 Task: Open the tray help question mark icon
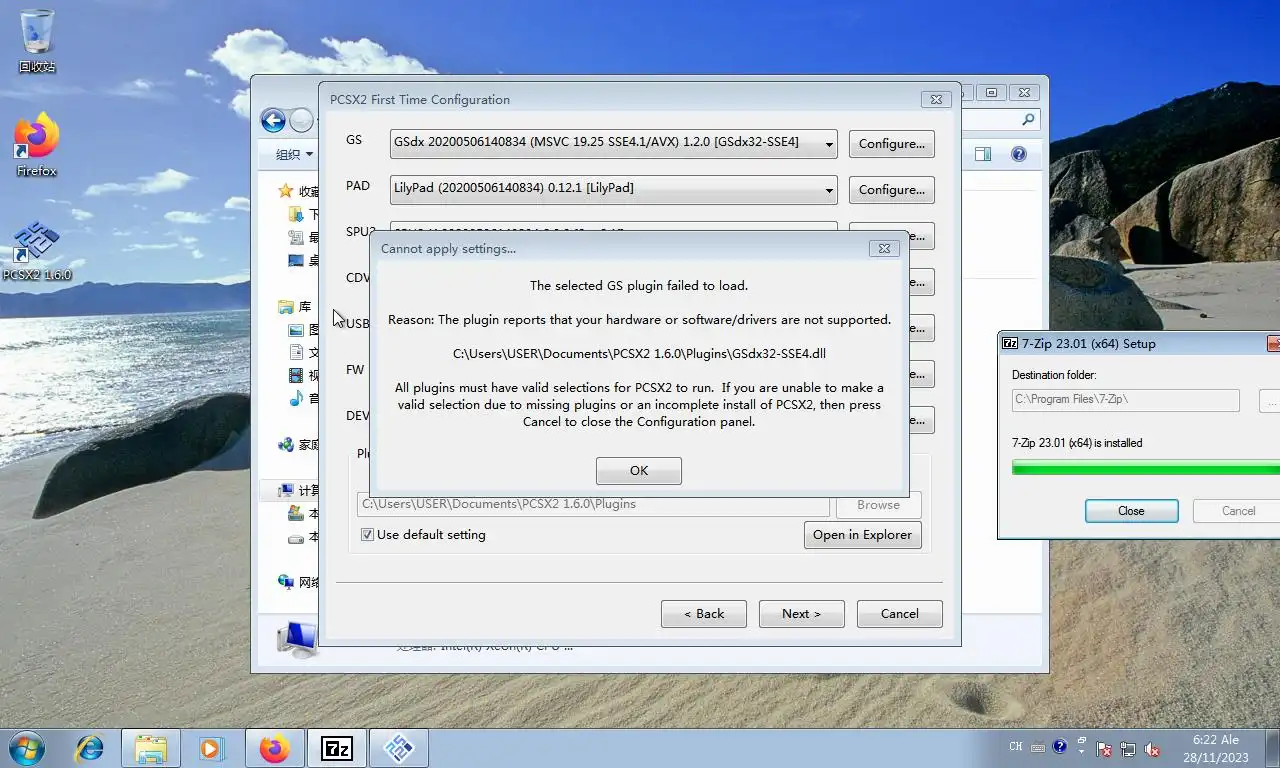point(1059,747)
